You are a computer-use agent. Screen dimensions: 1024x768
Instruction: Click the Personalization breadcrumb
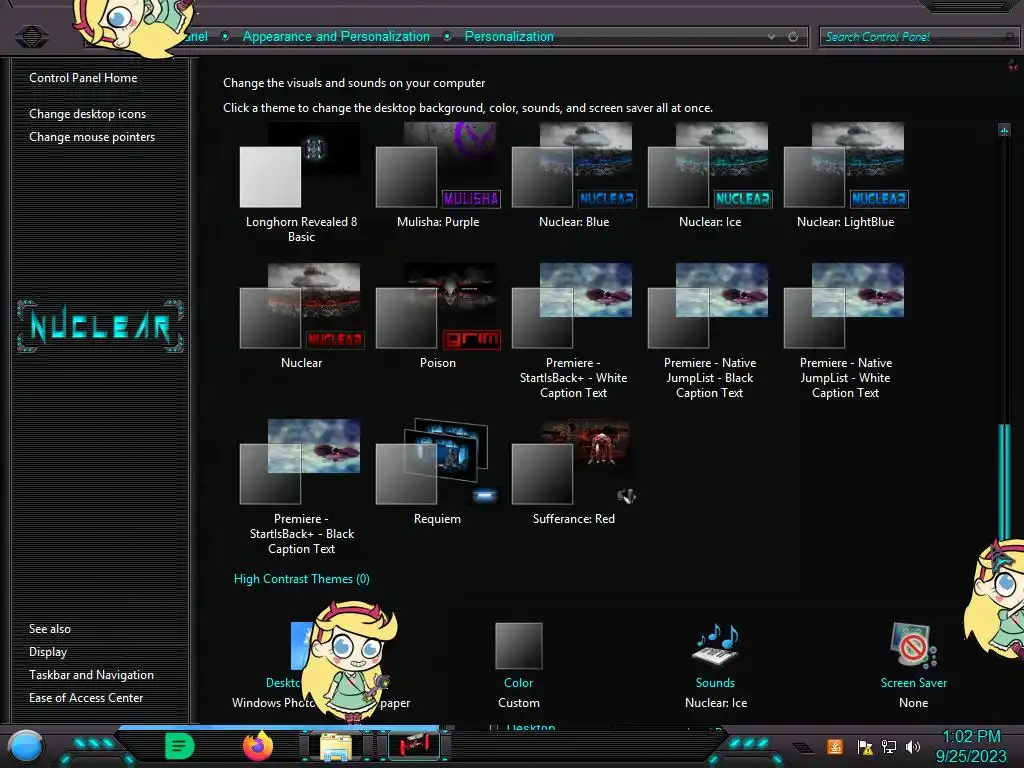point(509,37)
